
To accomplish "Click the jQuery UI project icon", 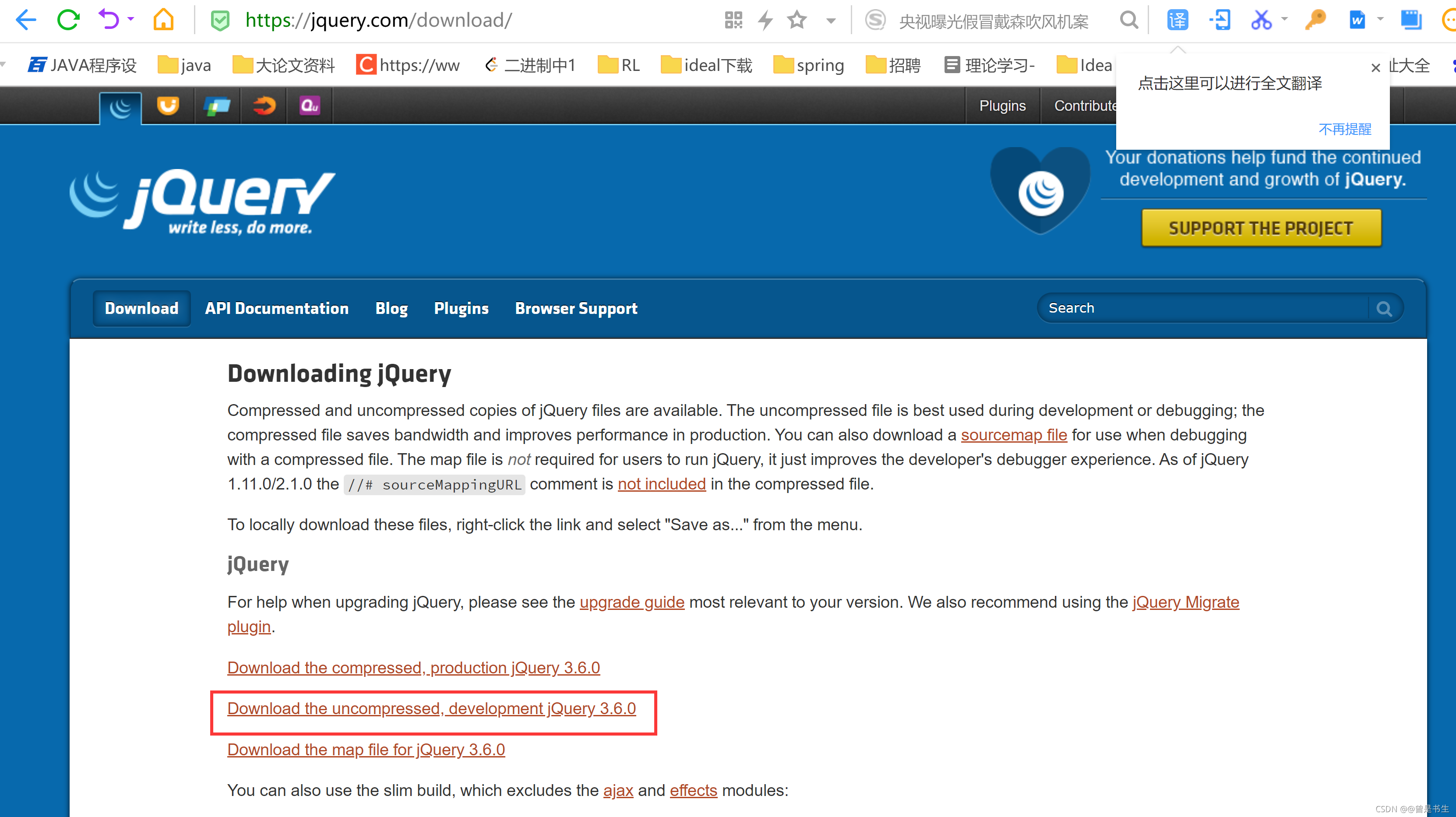I will 168,106.
